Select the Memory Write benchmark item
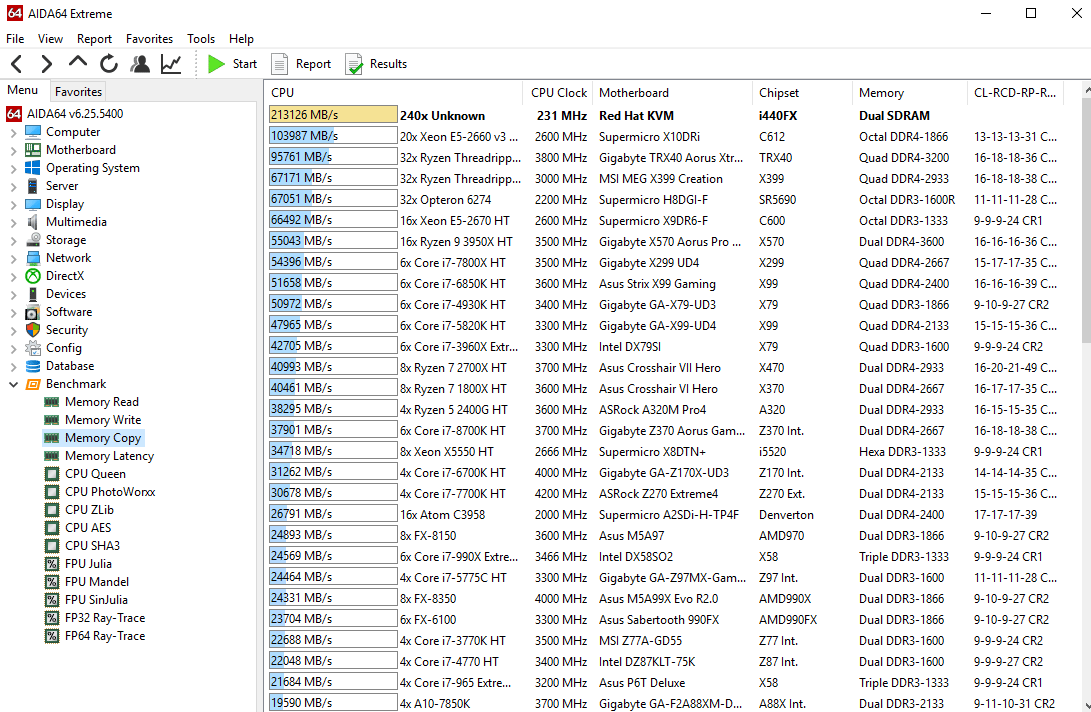 (x=103, y=420)
